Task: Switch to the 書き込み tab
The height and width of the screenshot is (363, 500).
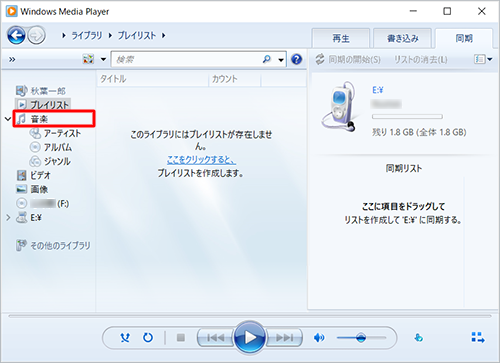Action: pyautogui.click(x=402, y=38)
